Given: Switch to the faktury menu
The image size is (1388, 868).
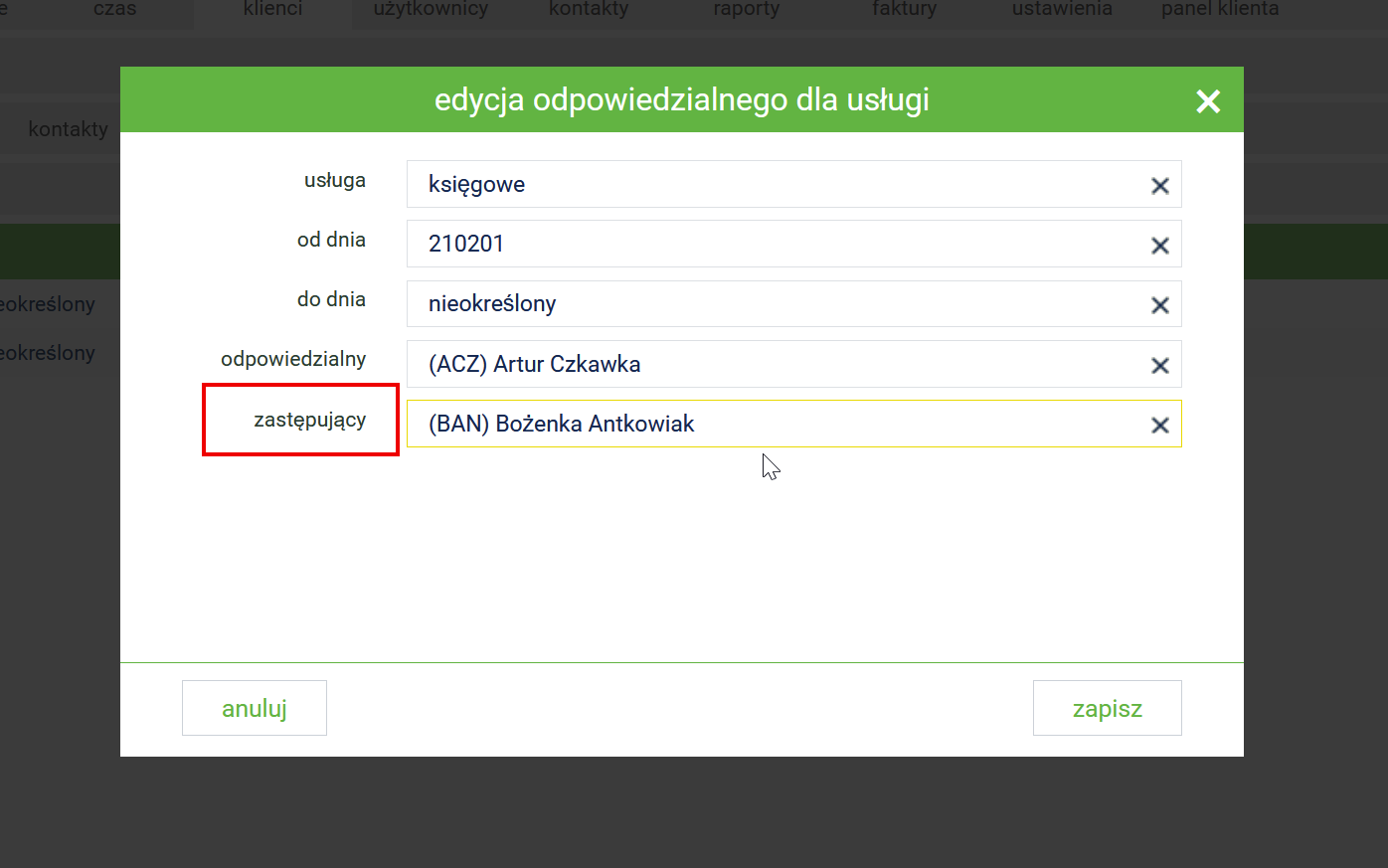Looking at the screenshot, I should tap(904, 10).
